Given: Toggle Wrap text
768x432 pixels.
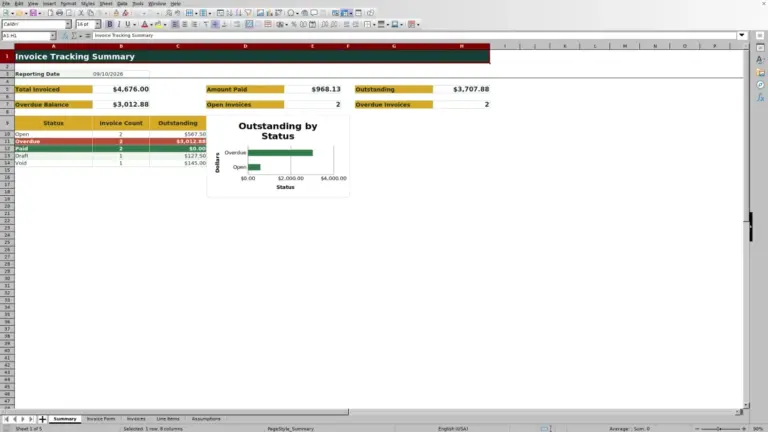Looking at the screenshot, I should [237, 24].
